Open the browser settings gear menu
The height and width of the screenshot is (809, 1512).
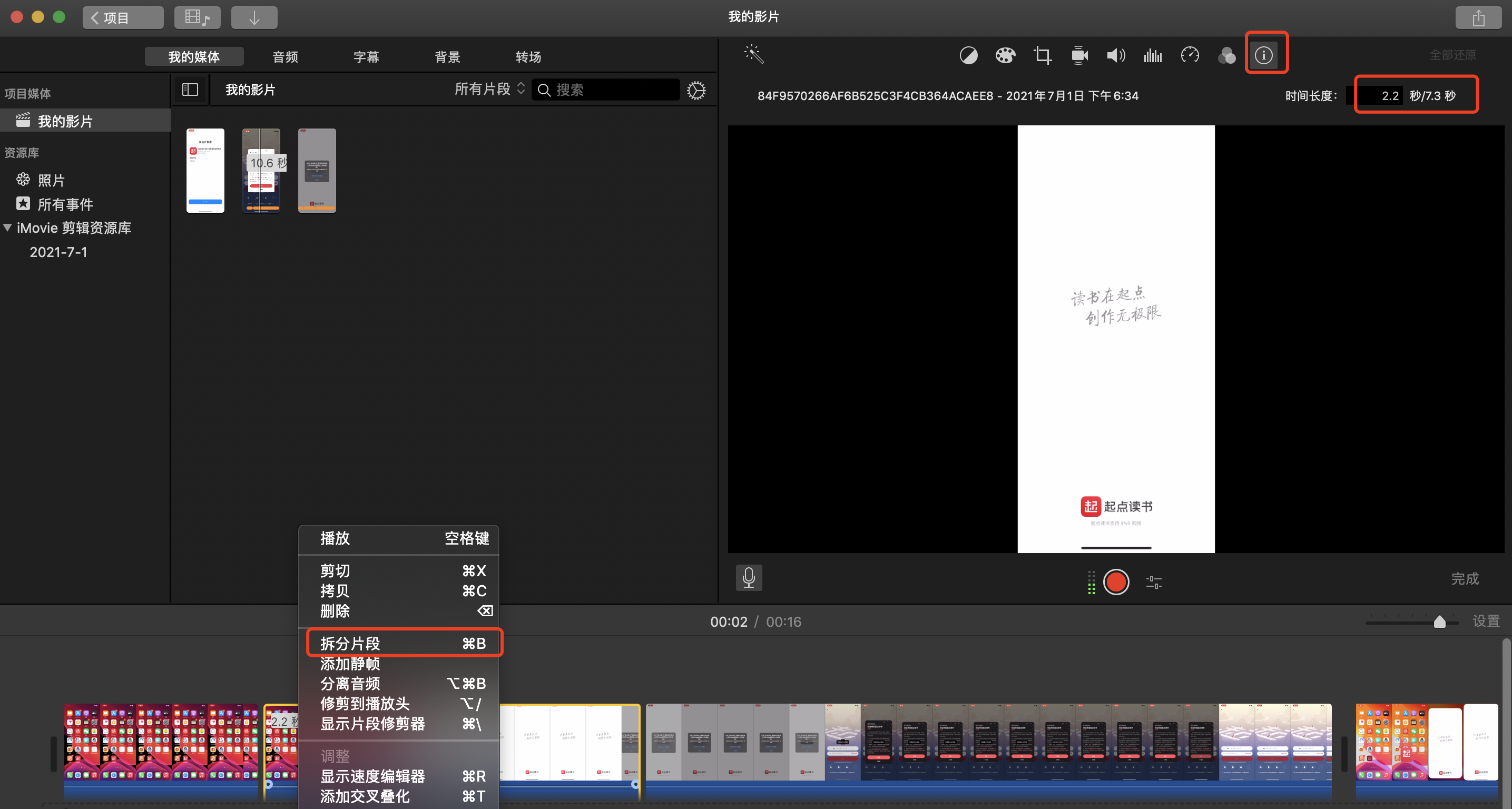tap(696, 91)
